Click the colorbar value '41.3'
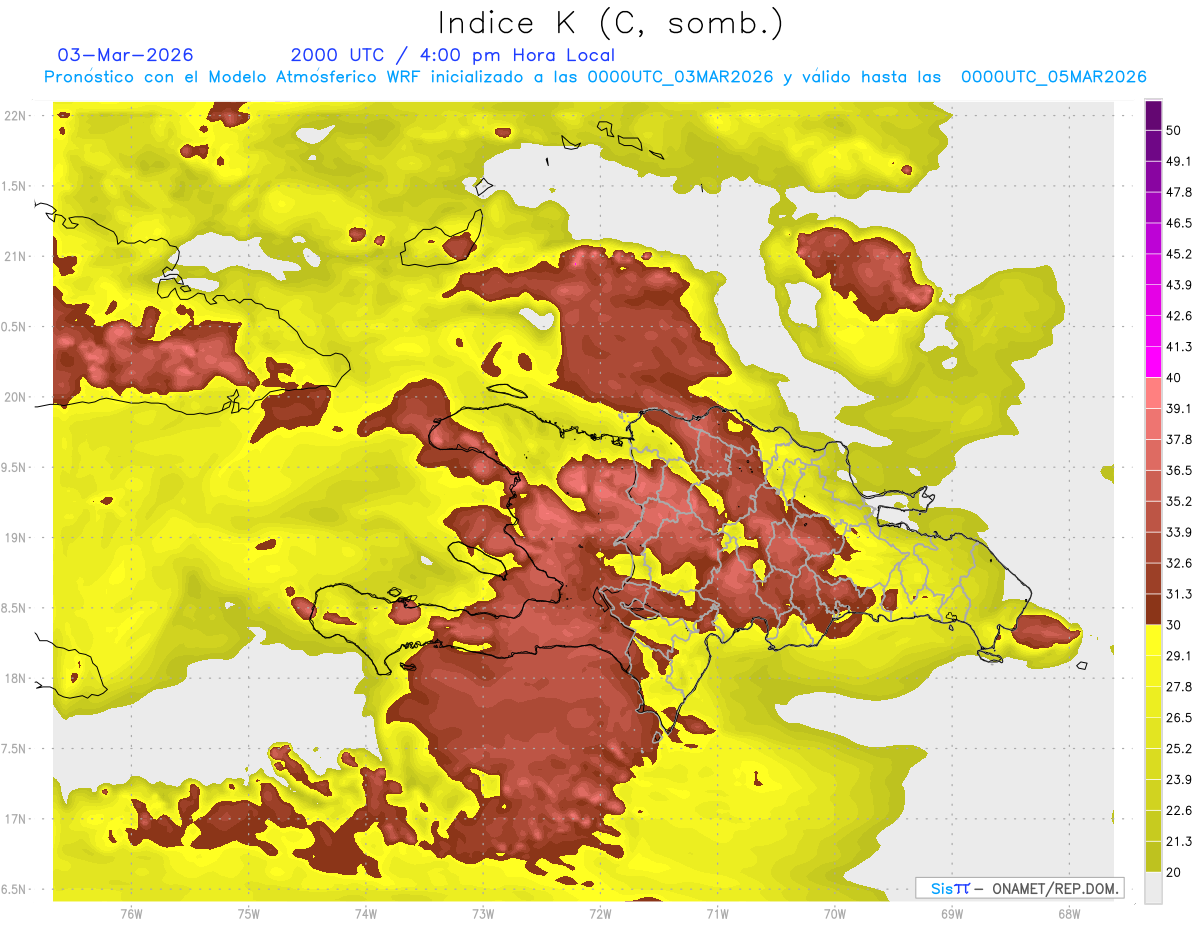 tap(1179, 348)
